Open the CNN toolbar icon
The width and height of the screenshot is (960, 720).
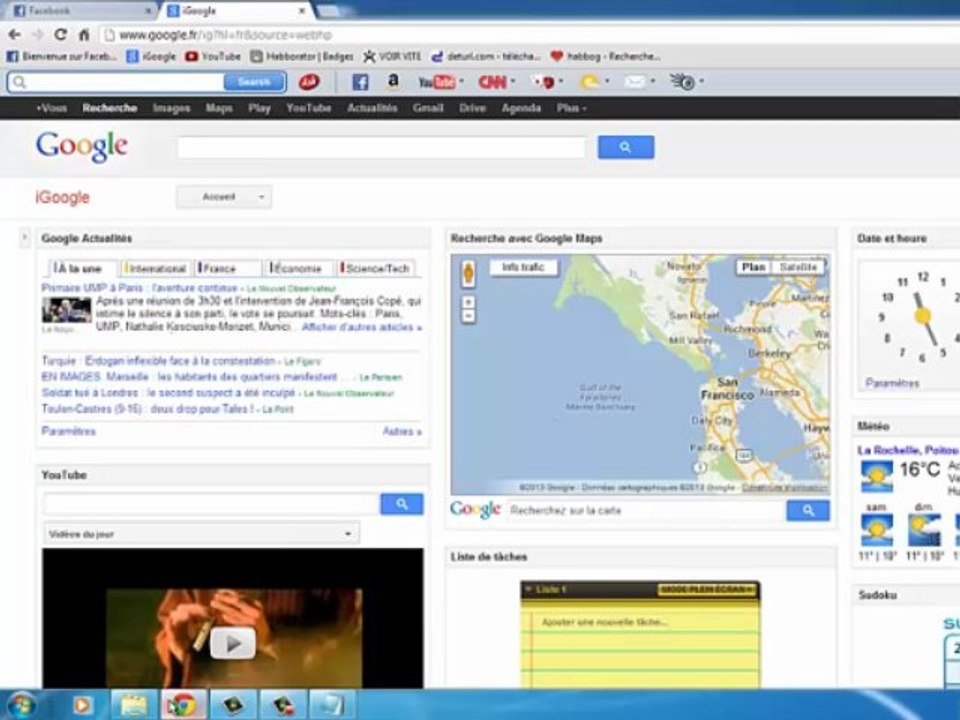(492, 81)
